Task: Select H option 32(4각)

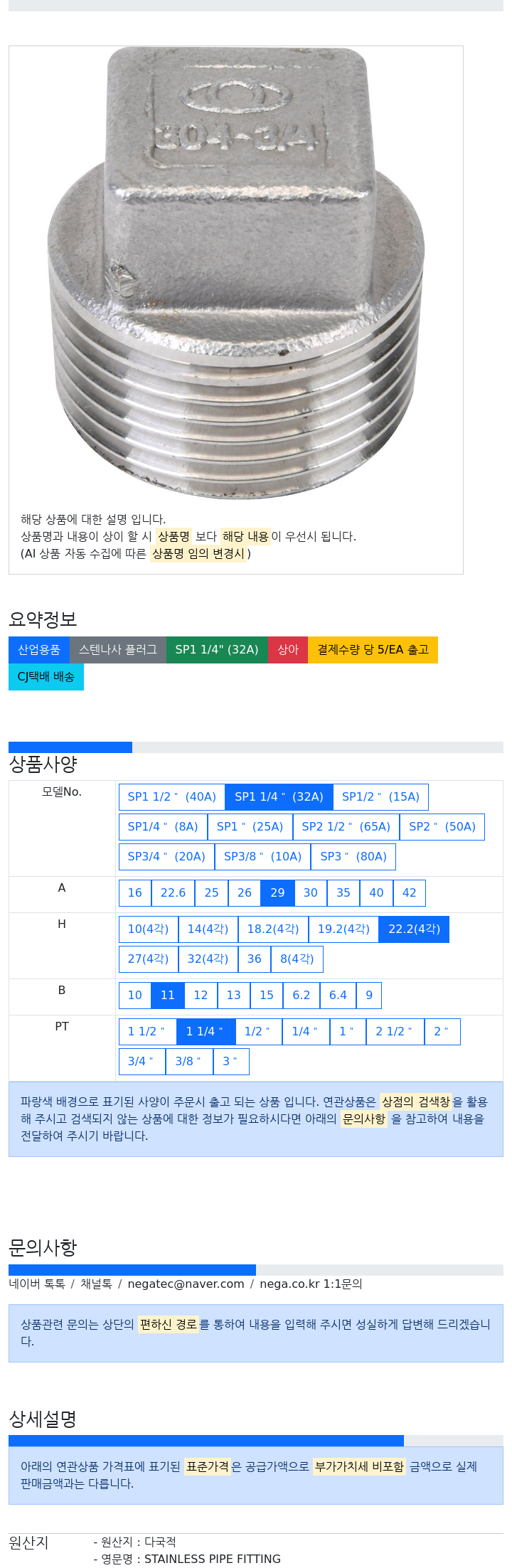Action: coord(208,959)
